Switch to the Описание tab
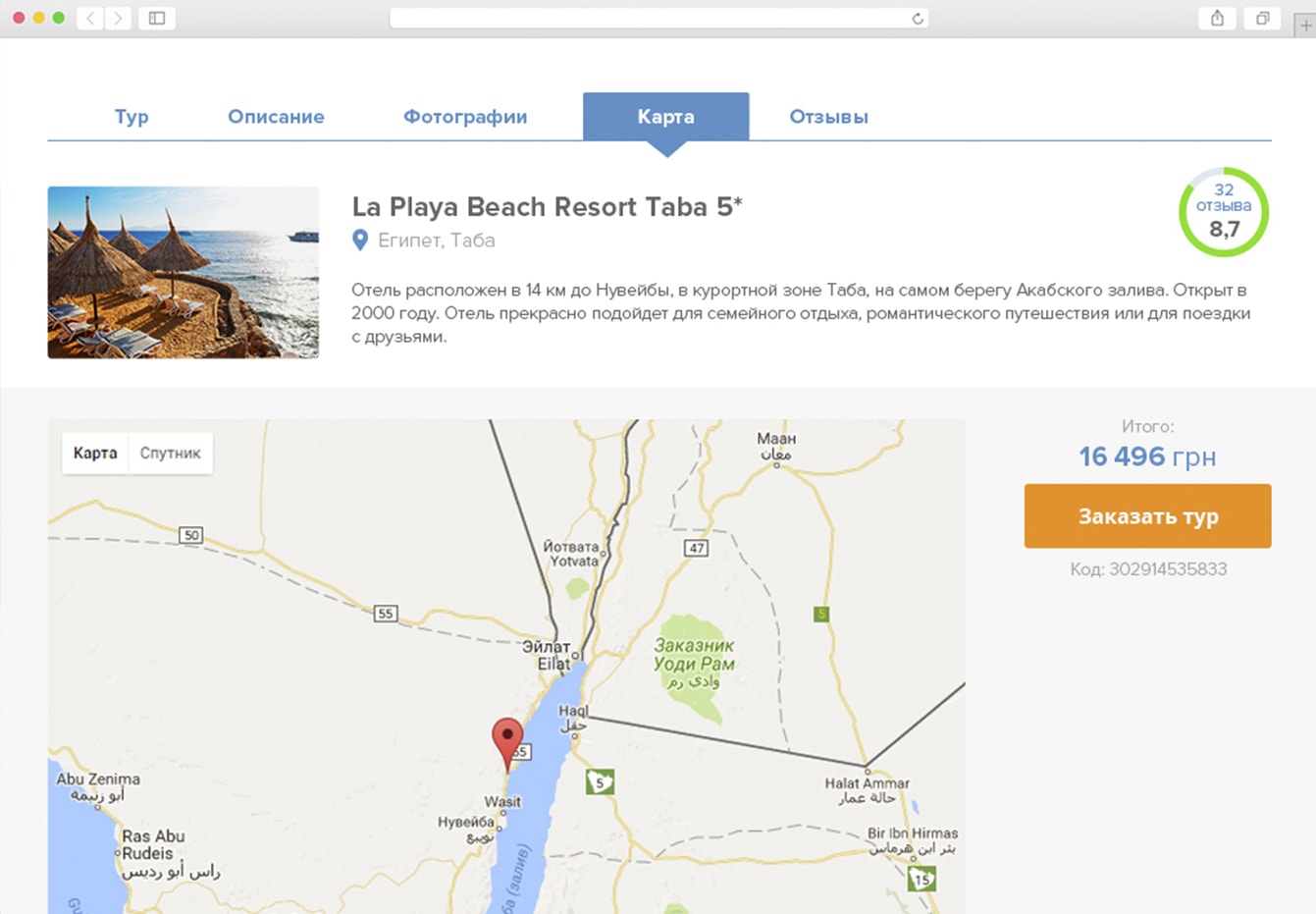This screenshot has height=914, width=1316. click(x=276, y=117)
